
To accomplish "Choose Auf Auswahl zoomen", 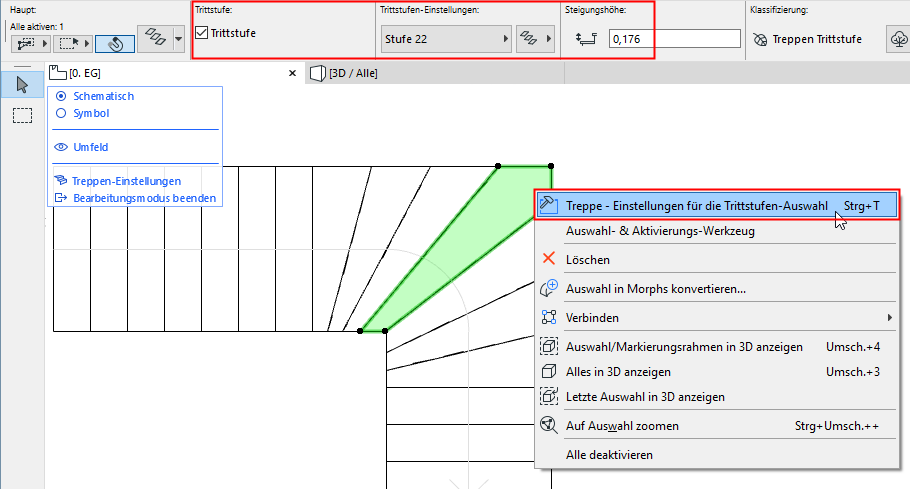I will tap(717, 425).
